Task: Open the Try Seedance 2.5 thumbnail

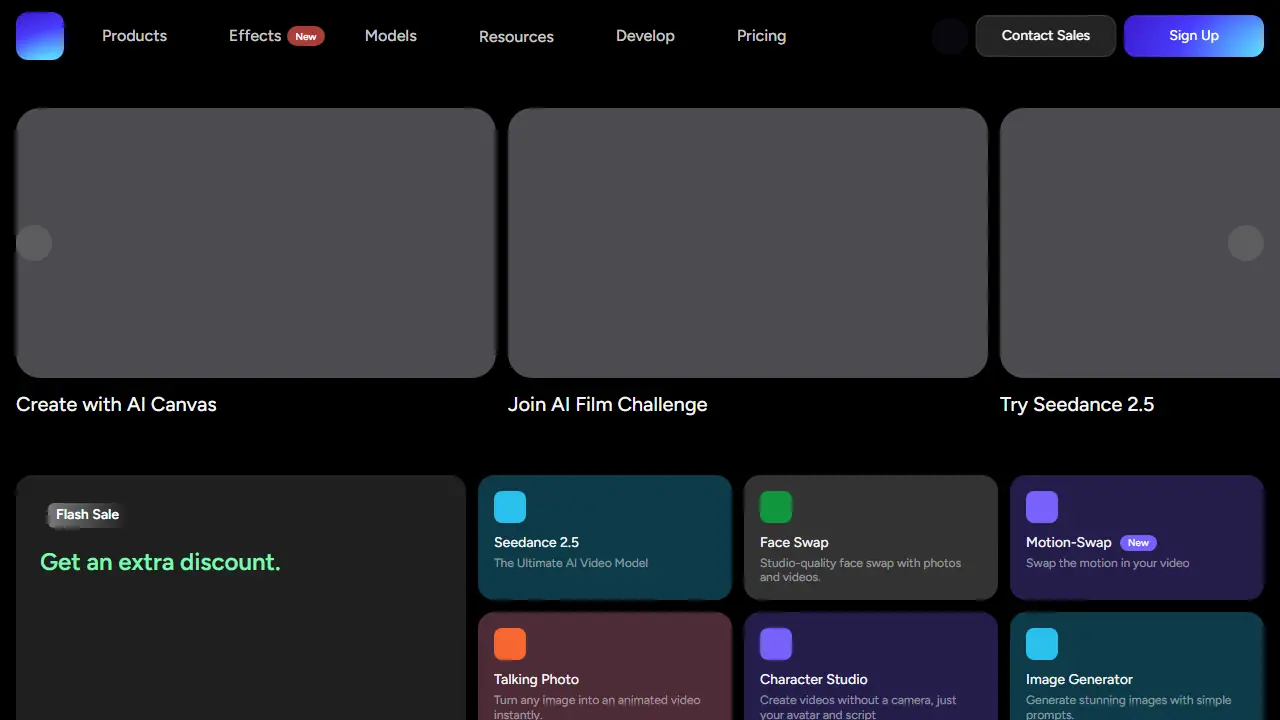Action: tap(1140, 243)
